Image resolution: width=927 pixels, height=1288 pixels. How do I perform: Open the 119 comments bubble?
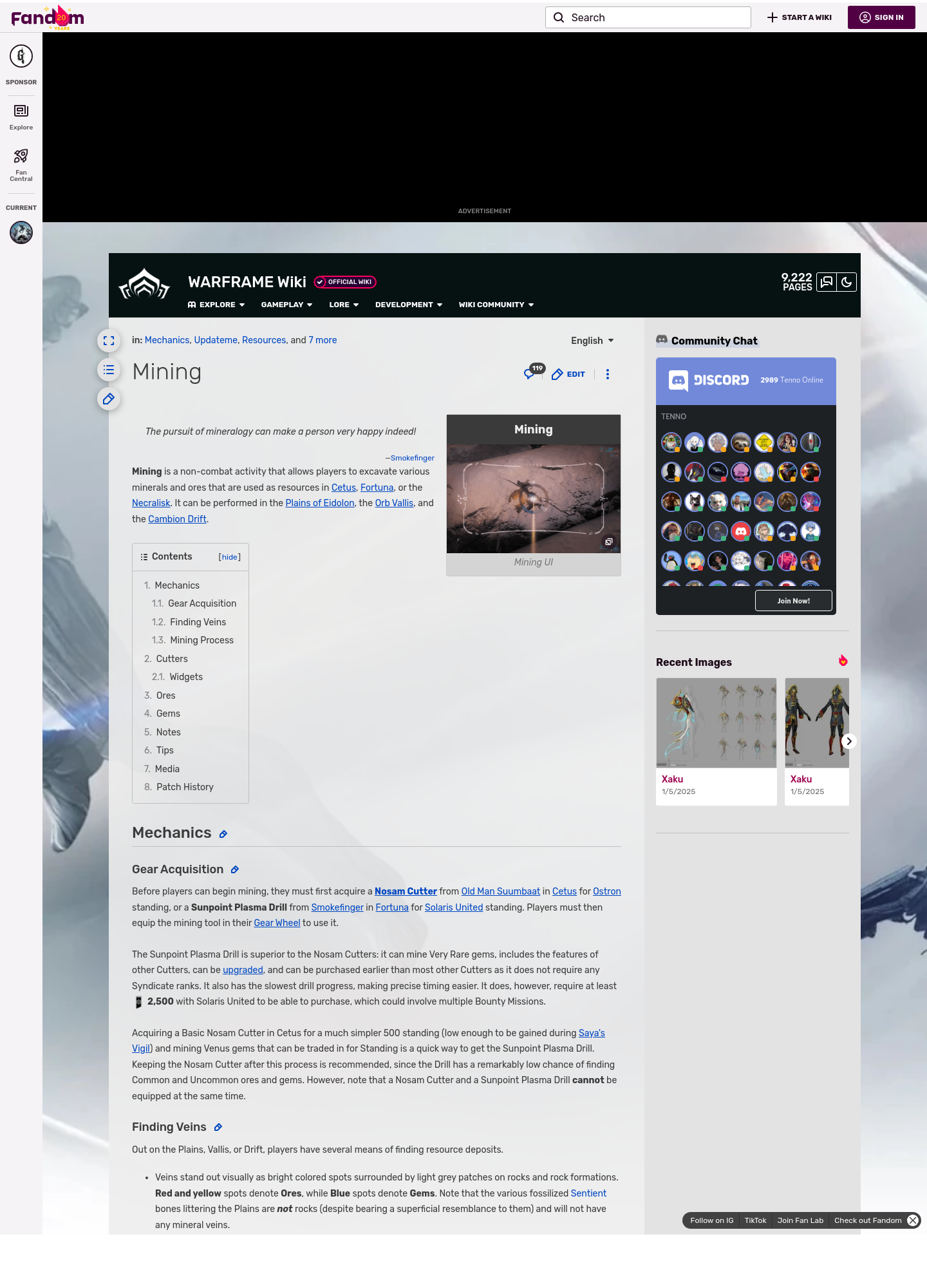(x=534, y=372)
